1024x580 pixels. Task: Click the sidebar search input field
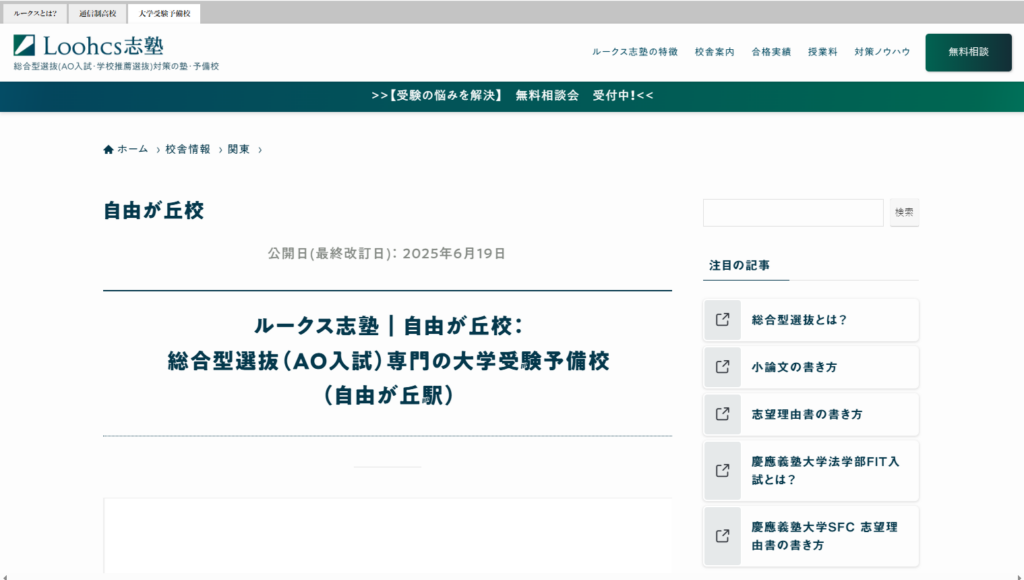tap(792, 212)
